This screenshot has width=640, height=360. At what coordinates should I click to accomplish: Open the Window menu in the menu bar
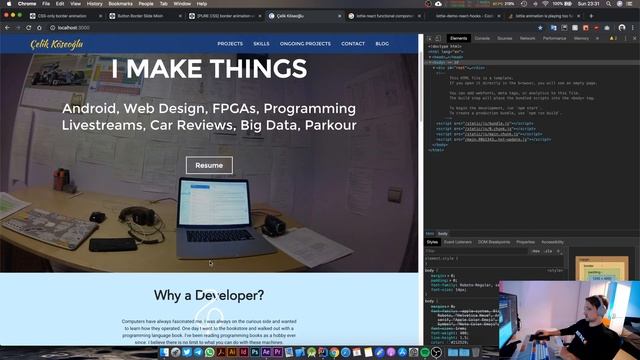coord(182,4)
